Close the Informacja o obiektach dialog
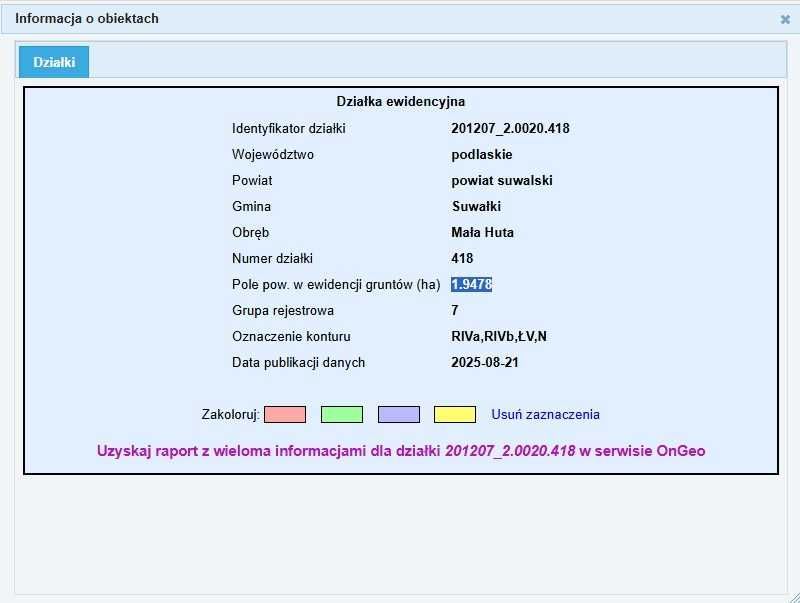 (x=785, y=17)
